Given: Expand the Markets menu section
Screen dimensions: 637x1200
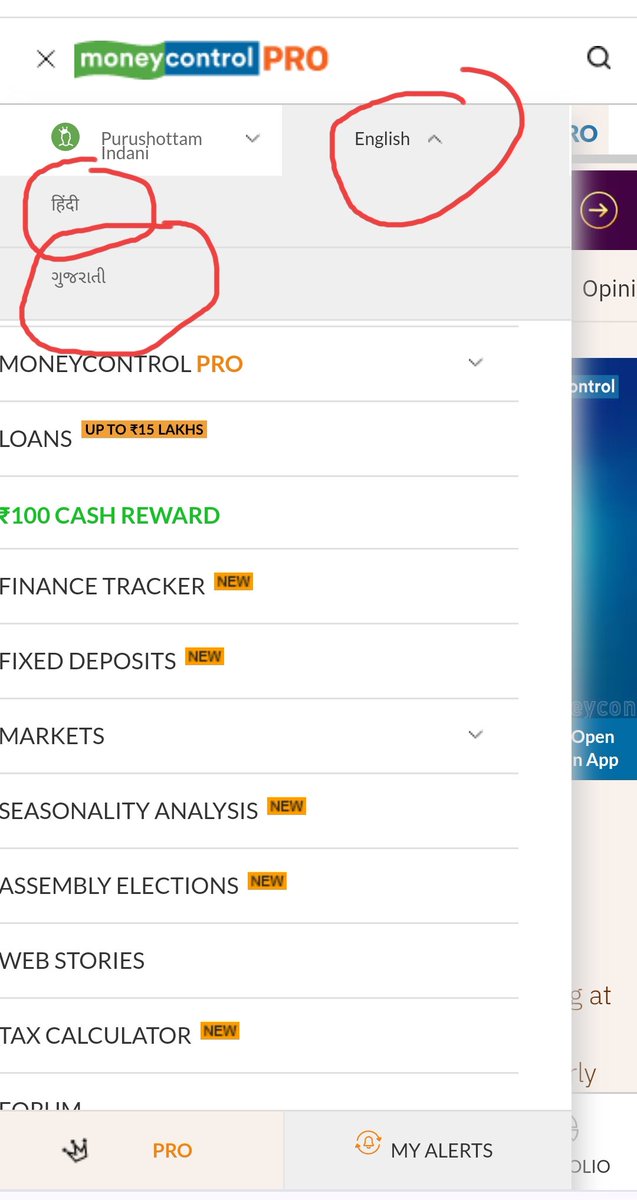Looking at the screenshot, I should [x=475, y=735].
